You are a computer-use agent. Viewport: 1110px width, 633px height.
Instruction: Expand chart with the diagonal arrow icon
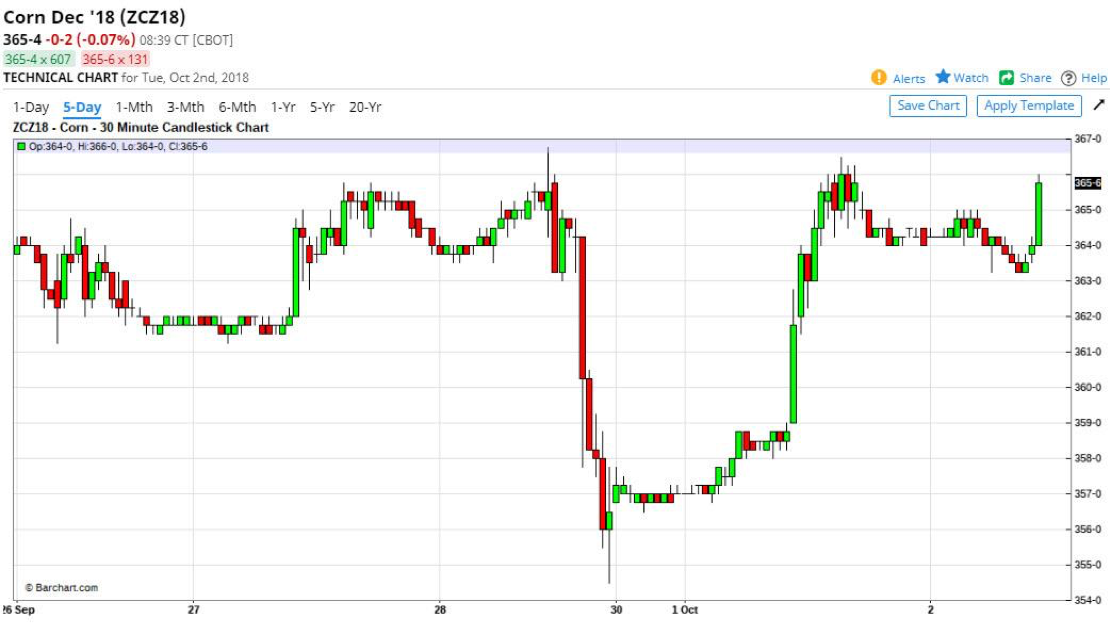point(1099,105)
